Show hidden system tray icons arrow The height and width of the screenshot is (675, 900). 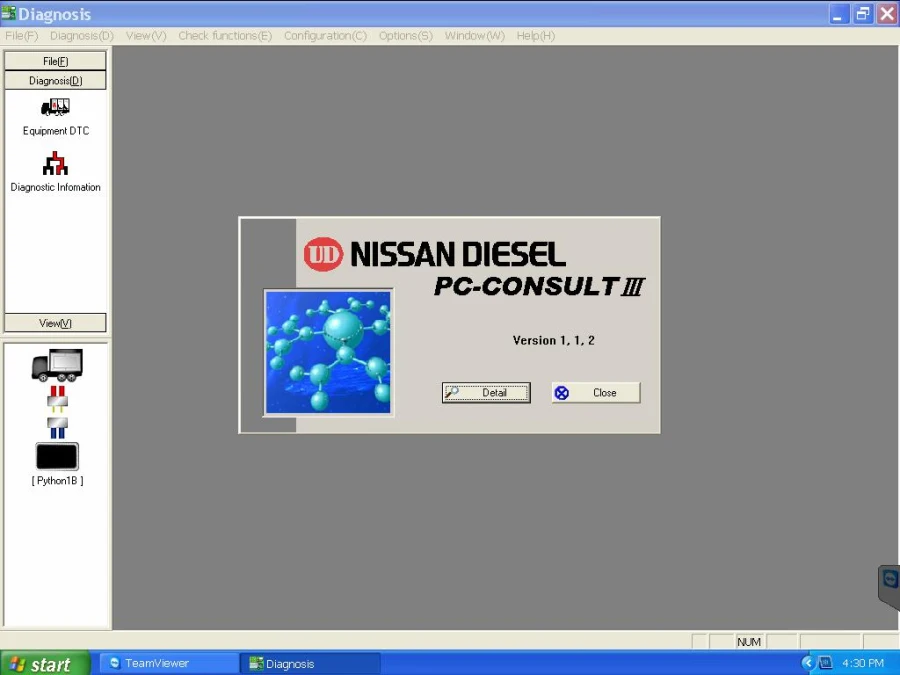808,663
